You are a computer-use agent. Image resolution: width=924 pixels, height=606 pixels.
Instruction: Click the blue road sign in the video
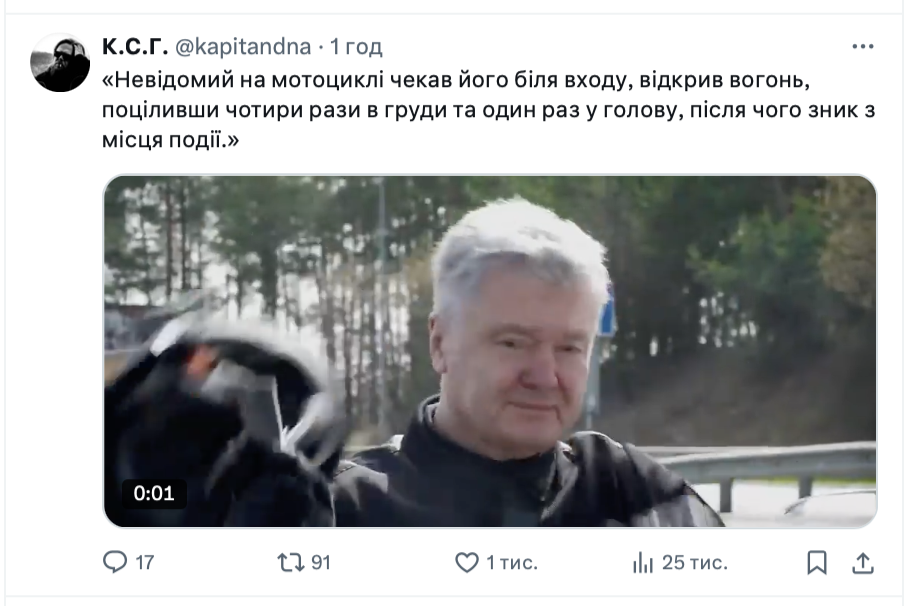[x=607, y=317]
